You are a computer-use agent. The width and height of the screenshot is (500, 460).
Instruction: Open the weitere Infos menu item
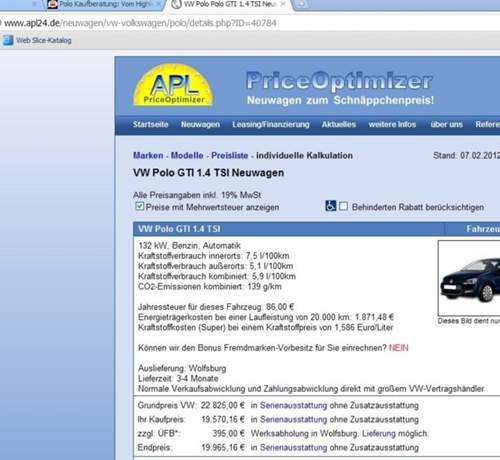[392, 124]
